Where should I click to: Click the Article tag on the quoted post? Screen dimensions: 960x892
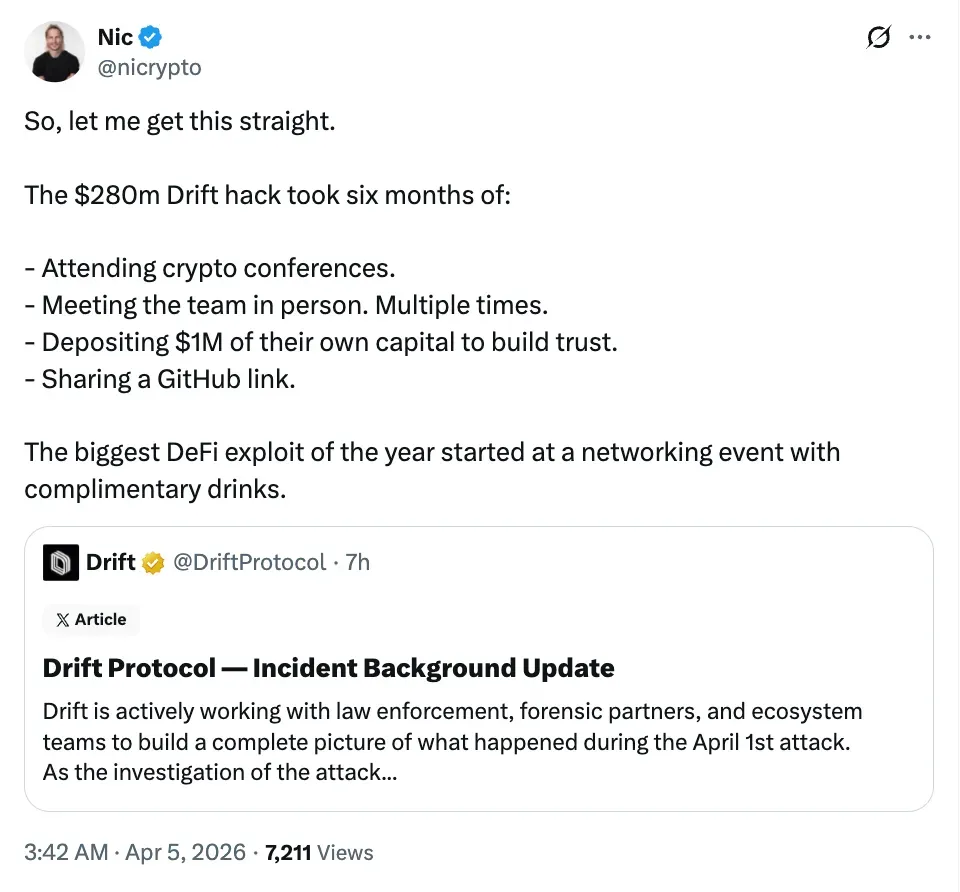pos(91,619)
